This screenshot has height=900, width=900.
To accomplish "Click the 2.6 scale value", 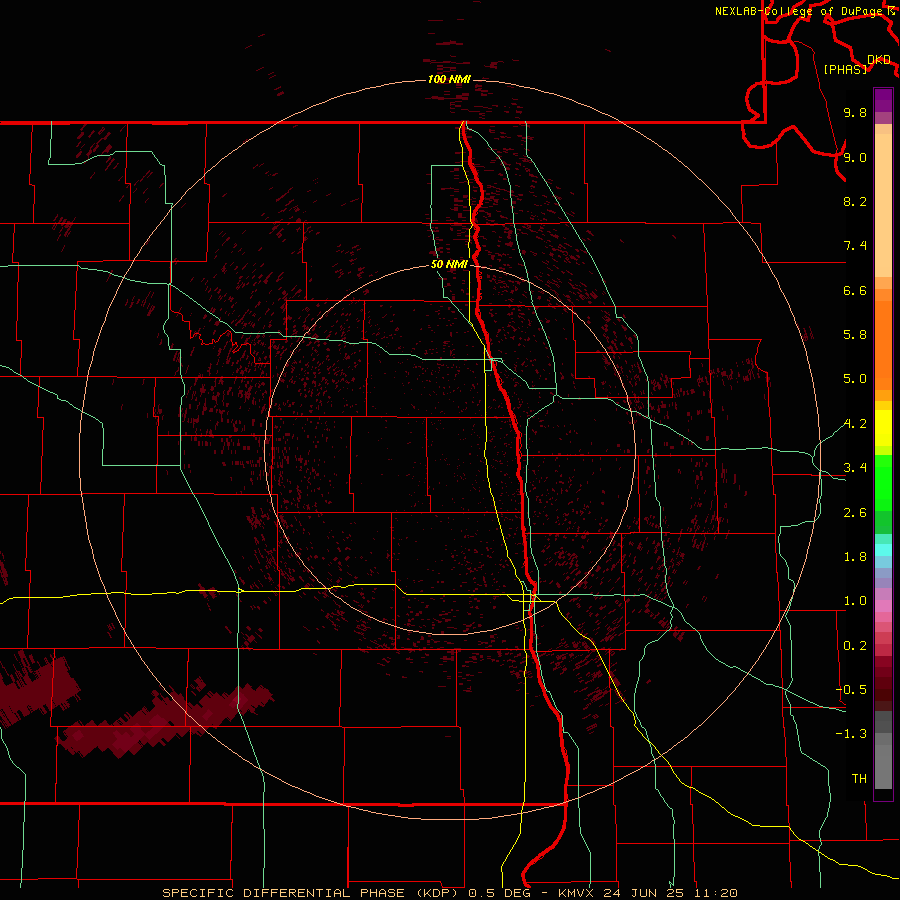I will (855, 513).
